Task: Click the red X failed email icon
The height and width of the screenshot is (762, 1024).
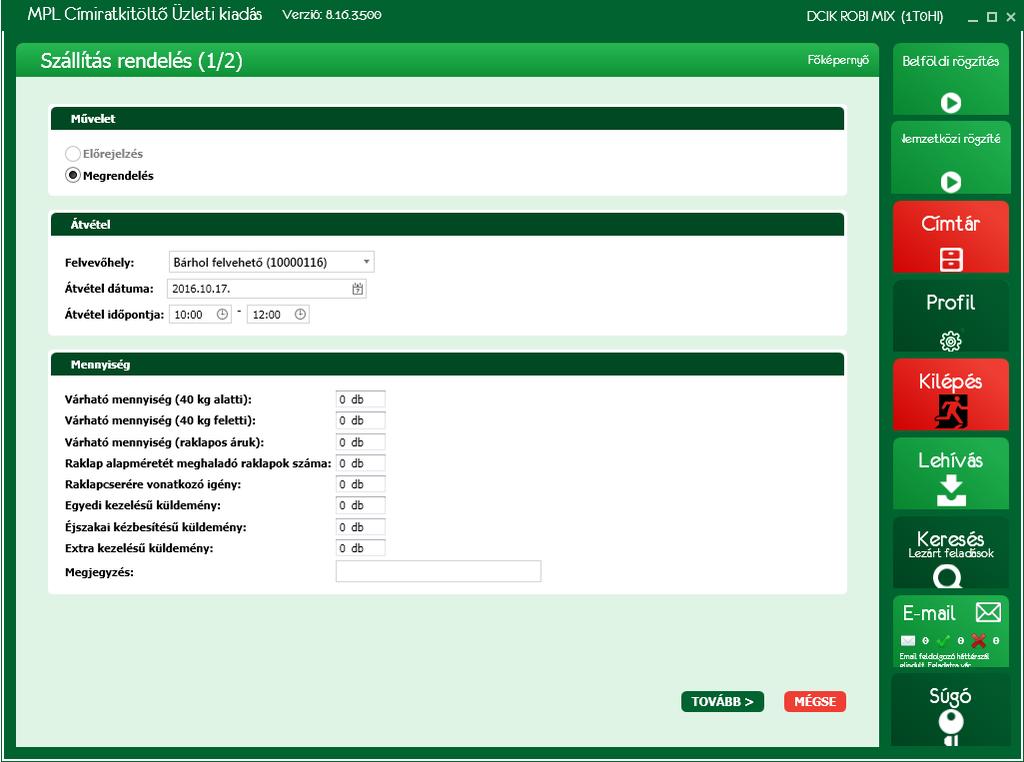Action: (978, 641)
